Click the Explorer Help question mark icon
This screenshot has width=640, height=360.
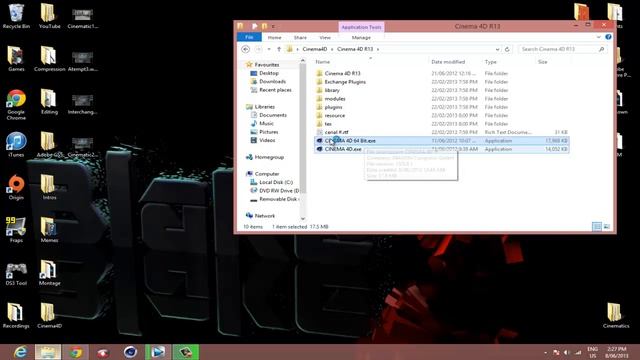point(608,37)
